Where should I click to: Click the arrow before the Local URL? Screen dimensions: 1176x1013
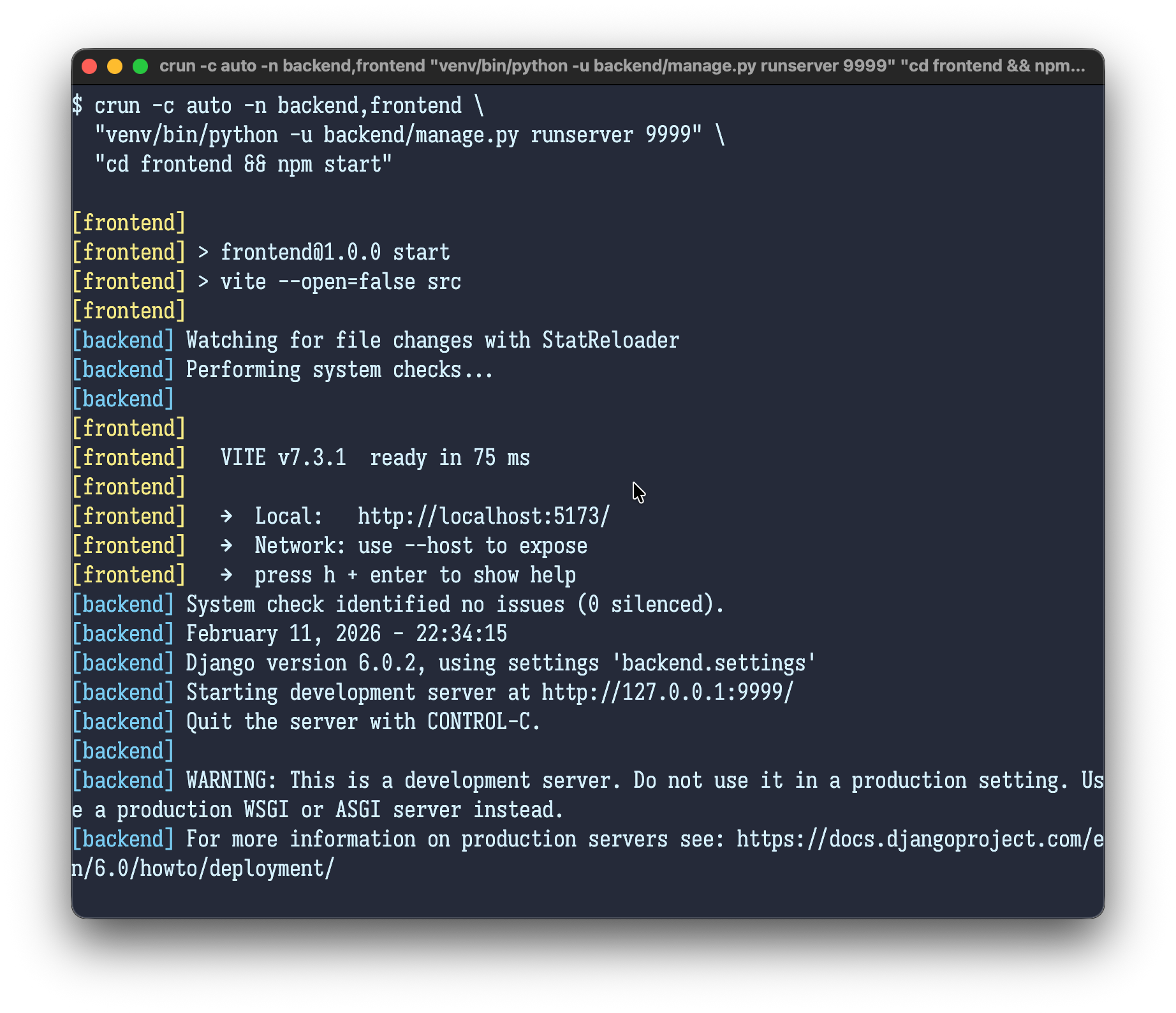tap(226, 516)
